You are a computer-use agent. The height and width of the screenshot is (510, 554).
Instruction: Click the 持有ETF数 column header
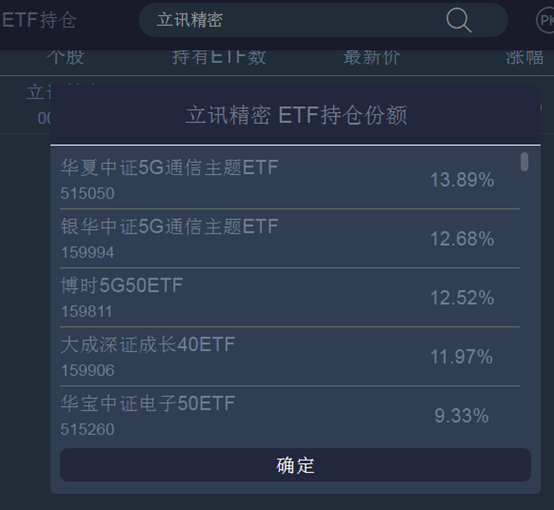[x=219, y=57]
